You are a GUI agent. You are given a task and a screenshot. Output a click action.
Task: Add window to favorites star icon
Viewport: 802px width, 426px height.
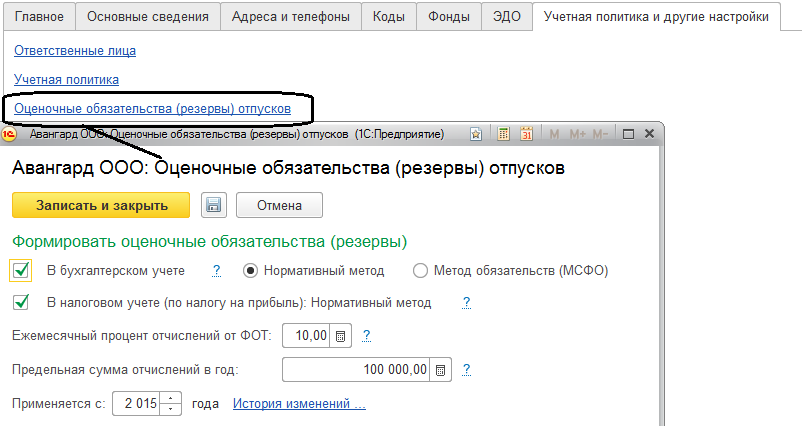[476, 134]
